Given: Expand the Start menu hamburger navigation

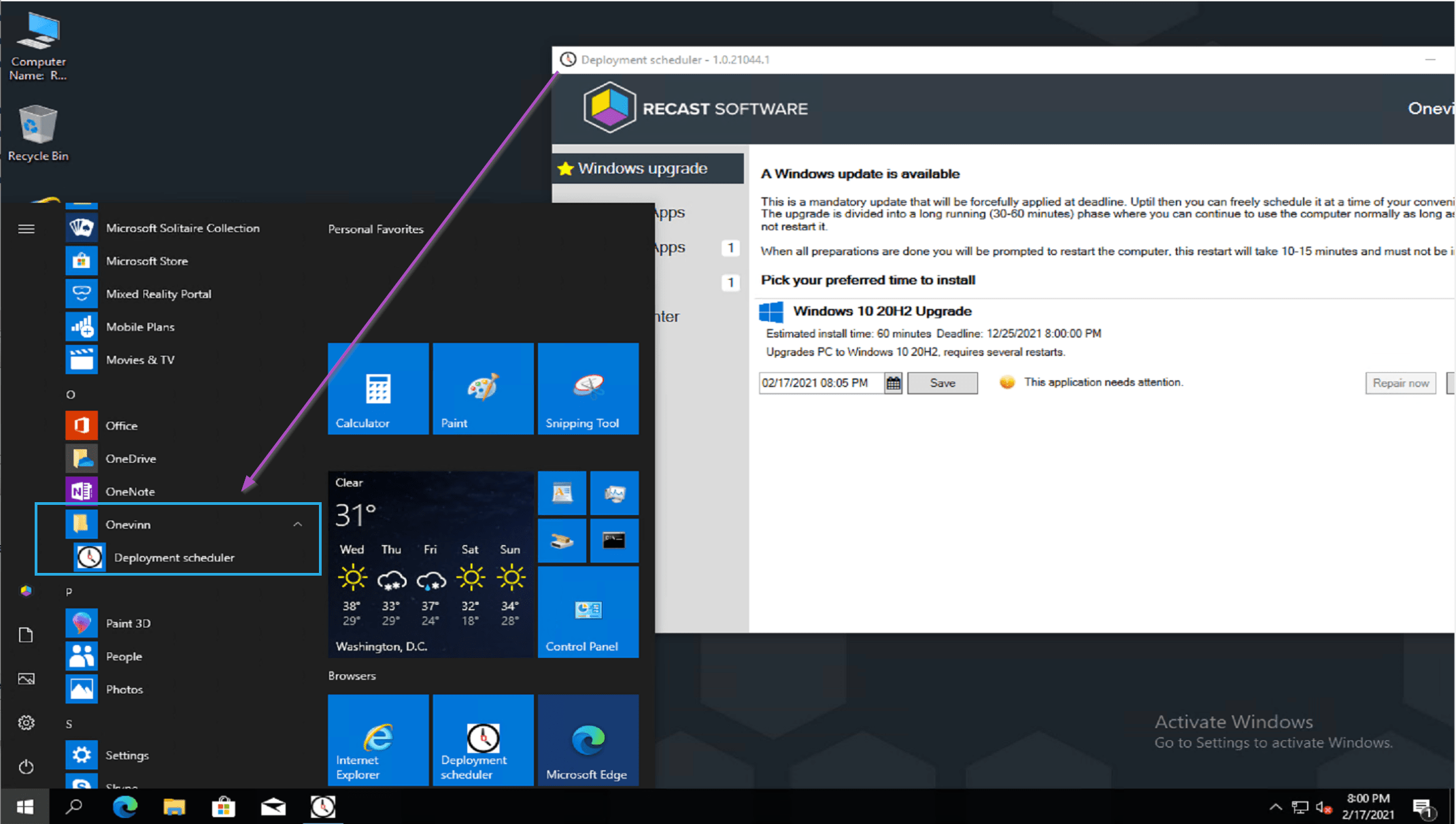Looking at the screenshot, I should (27, 229).
